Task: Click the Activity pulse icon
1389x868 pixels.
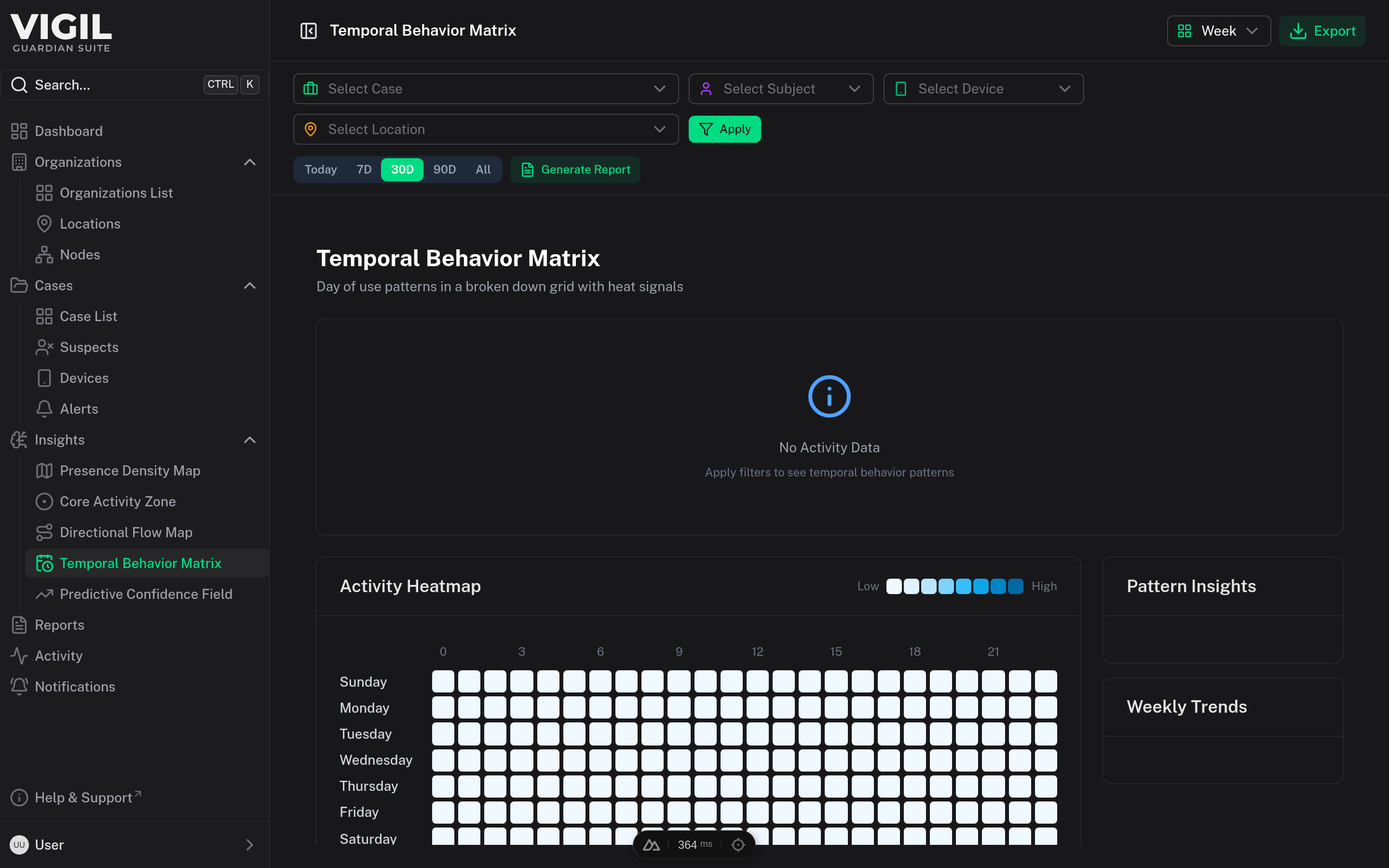Action: pyautogui.click(x=19, y=656)
